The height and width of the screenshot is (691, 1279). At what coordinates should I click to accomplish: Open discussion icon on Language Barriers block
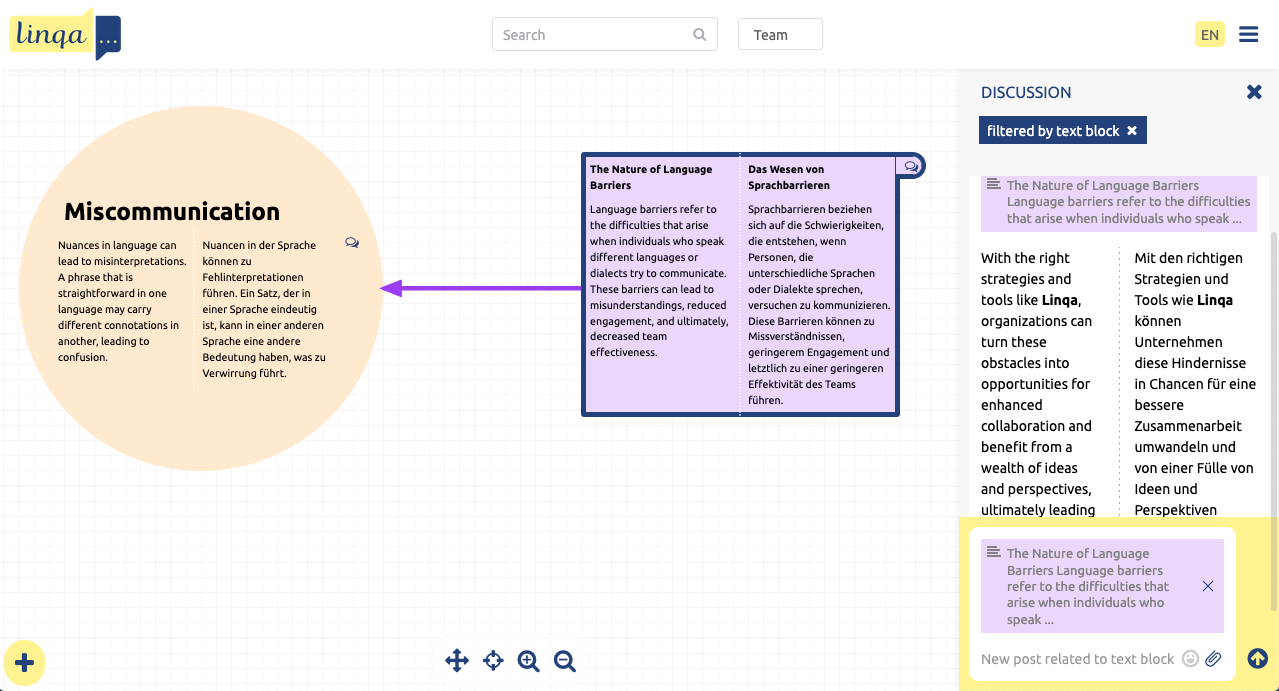(911, 166)
